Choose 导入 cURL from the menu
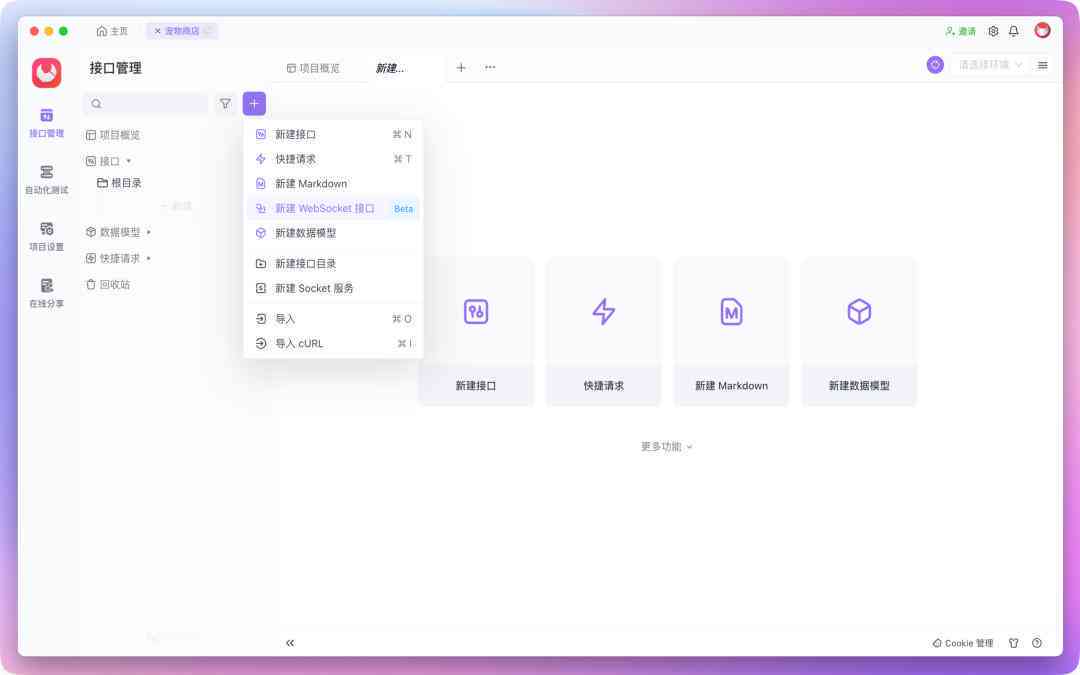Image resolution: width=1080 pixels, height=675 pixels. point(333,343)
